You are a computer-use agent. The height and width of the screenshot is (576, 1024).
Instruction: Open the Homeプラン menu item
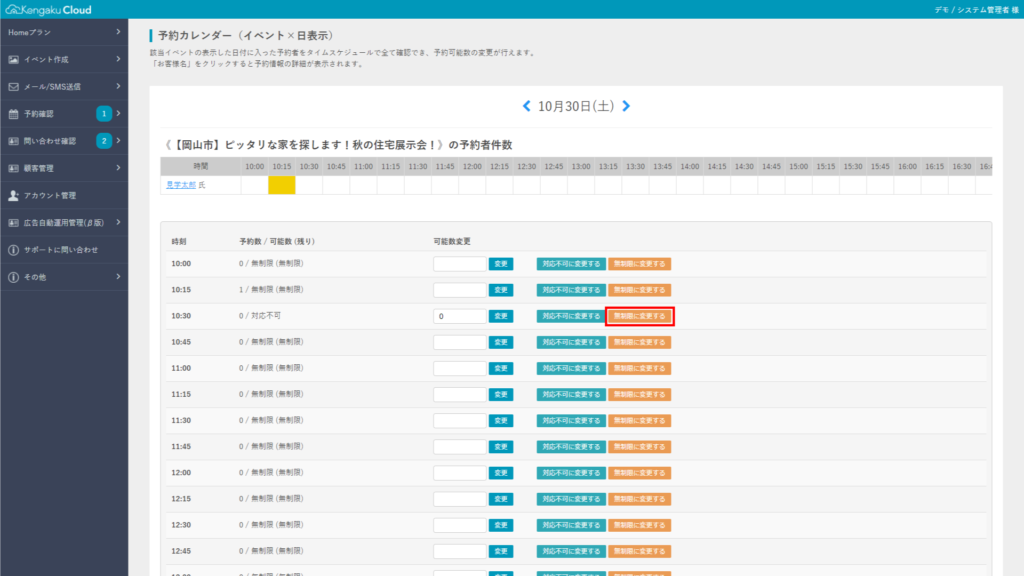[x=64, y=32]
